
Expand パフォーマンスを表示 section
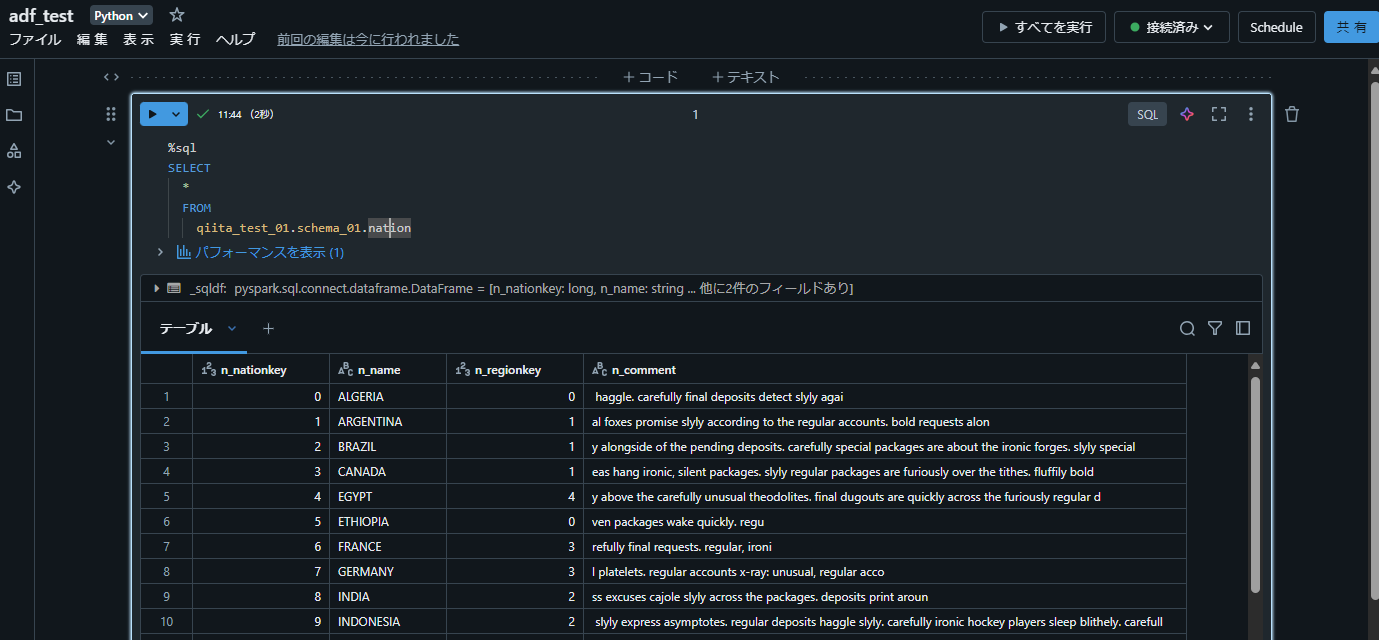click(x=160, y=252)
